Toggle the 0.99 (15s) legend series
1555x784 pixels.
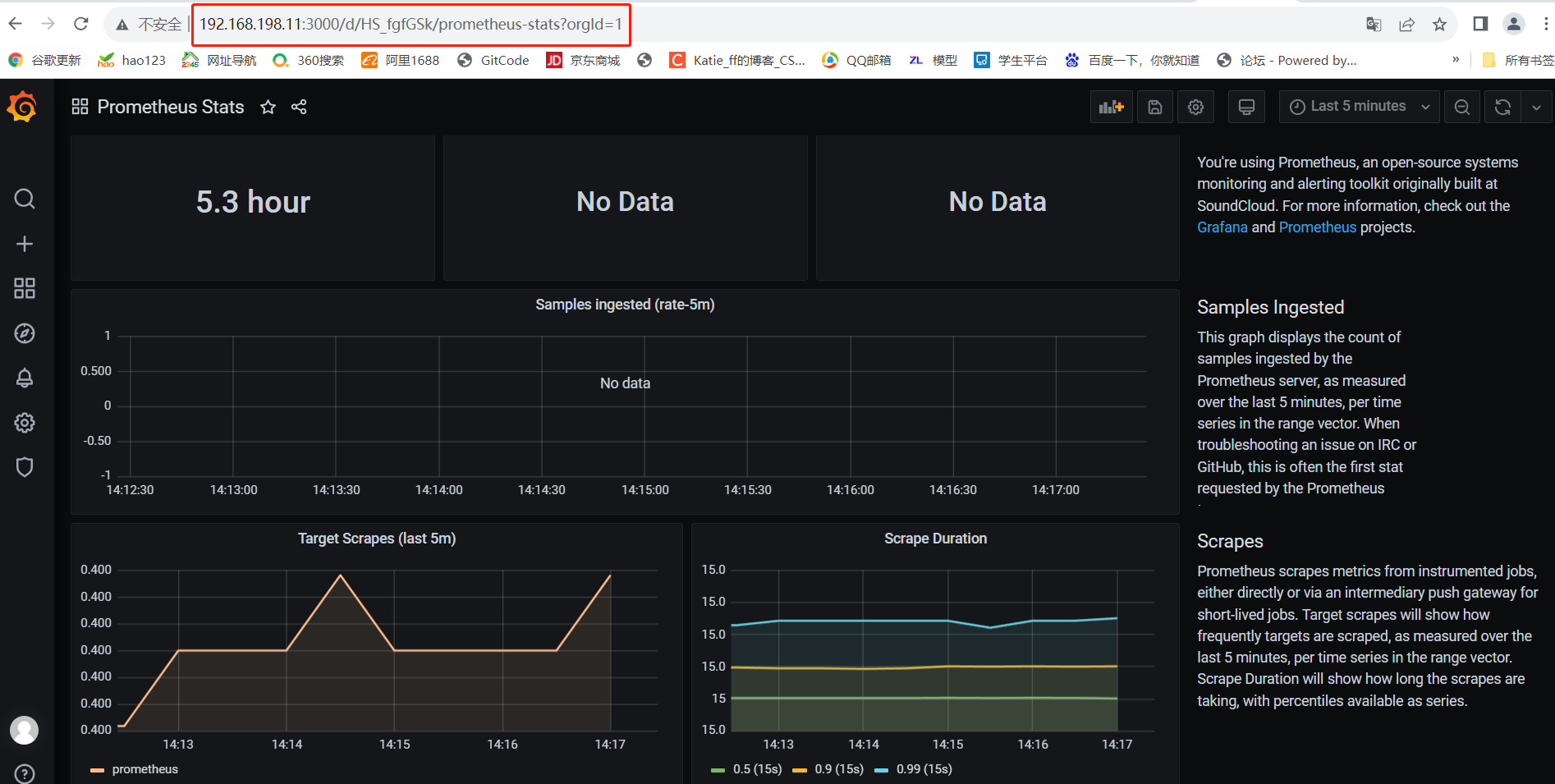tap(924, 769)
